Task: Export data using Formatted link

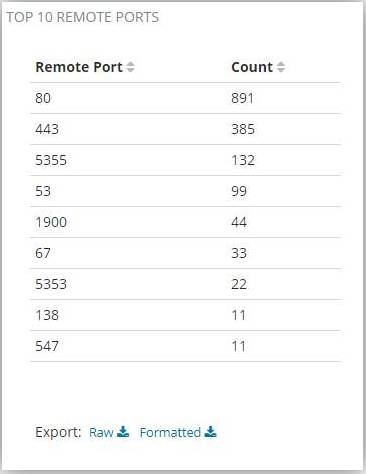Action: 170,432
